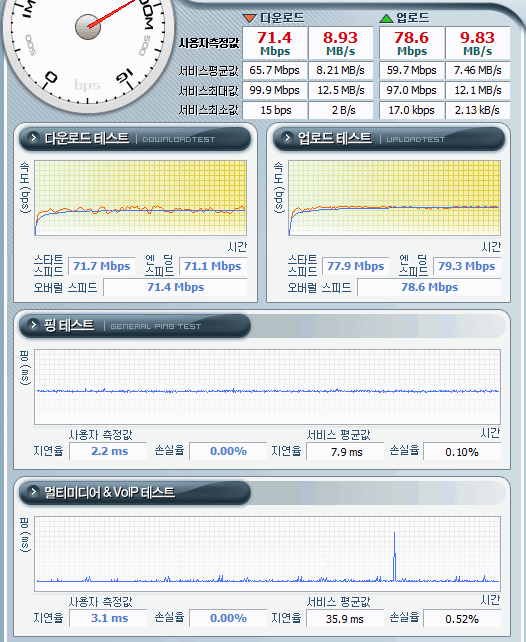Screen dimensions: 526x642
Task: Select the 업로드 테스트 header bar
Action: click(x=389, y=139)
